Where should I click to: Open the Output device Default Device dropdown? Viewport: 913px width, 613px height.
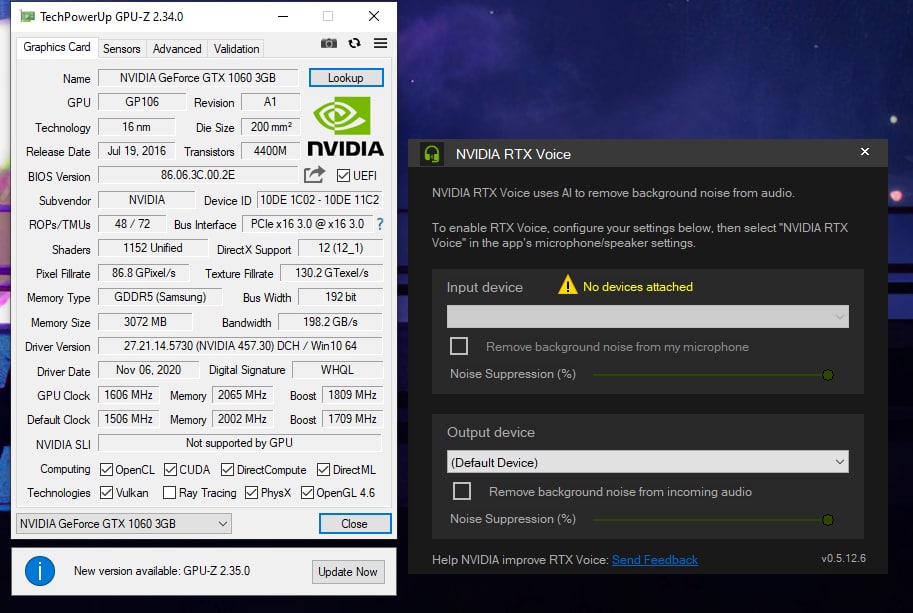point(647,462)
